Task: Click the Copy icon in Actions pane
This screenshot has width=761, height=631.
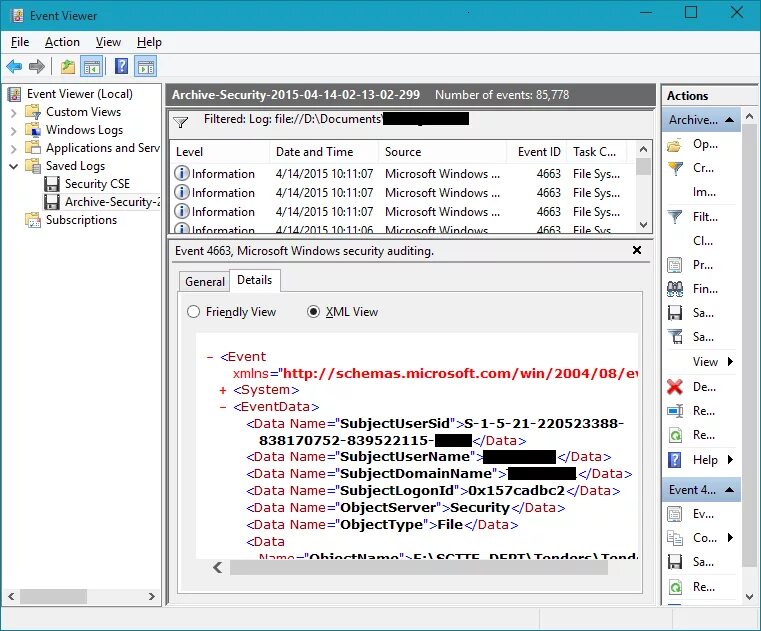Action: point(675,537)
